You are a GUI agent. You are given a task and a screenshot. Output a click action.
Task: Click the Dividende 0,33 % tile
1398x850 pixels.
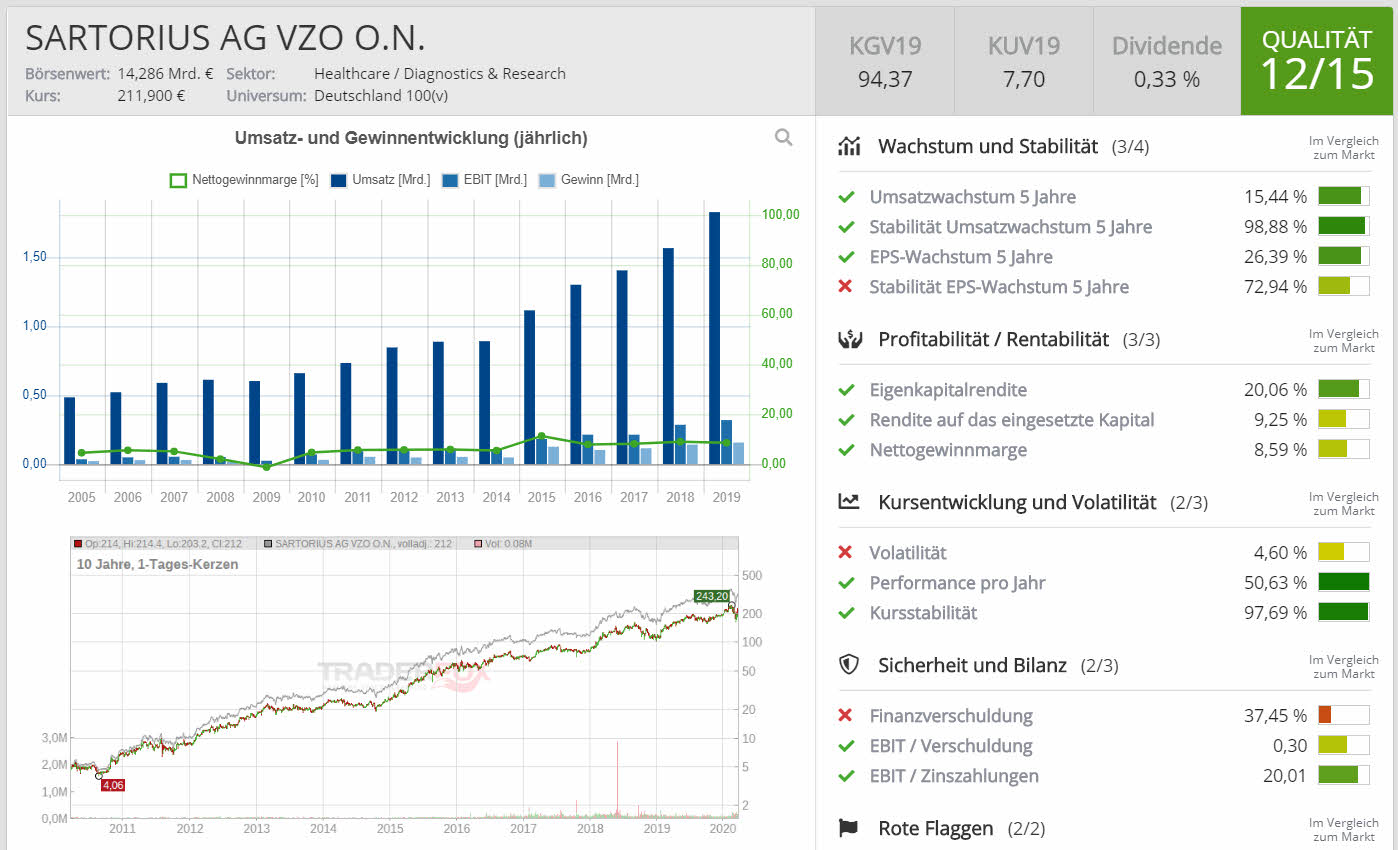pos(1167,61)
